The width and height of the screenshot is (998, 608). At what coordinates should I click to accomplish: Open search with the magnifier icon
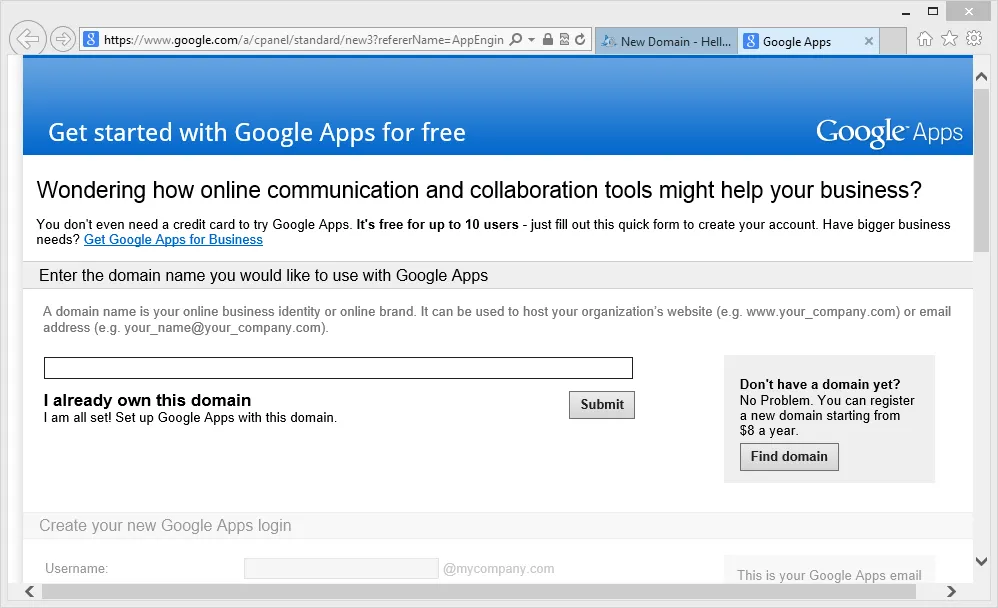(x=515, y=39)
